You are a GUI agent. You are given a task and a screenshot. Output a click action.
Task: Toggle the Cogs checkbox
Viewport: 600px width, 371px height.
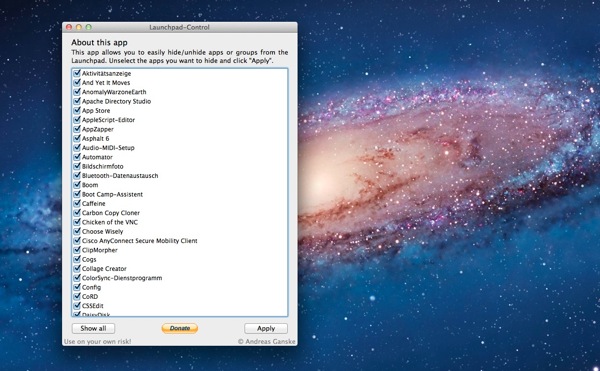(77, 259)
